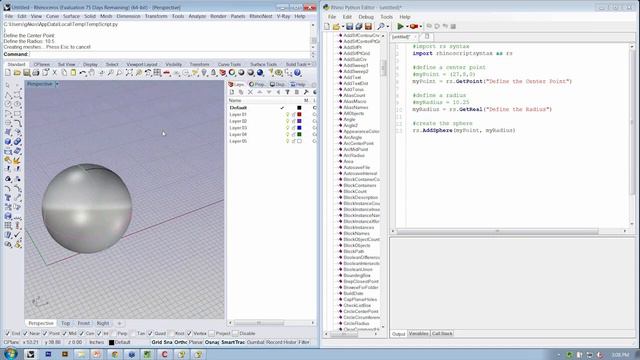Click the Open folder icon in Rhino toolbar

tap(17, 73)
